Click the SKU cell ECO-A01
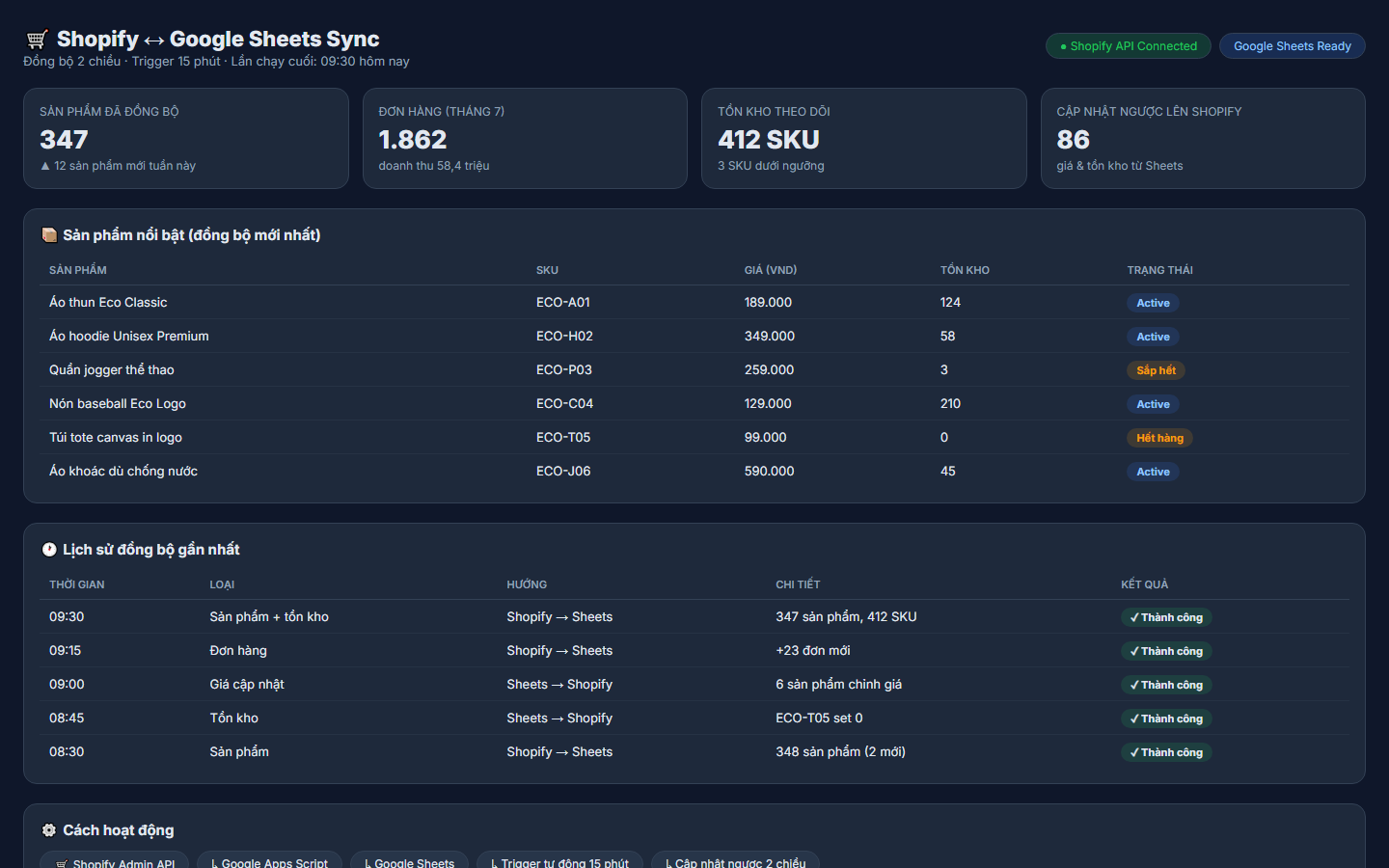The image size is (1389, 868). 563,303
